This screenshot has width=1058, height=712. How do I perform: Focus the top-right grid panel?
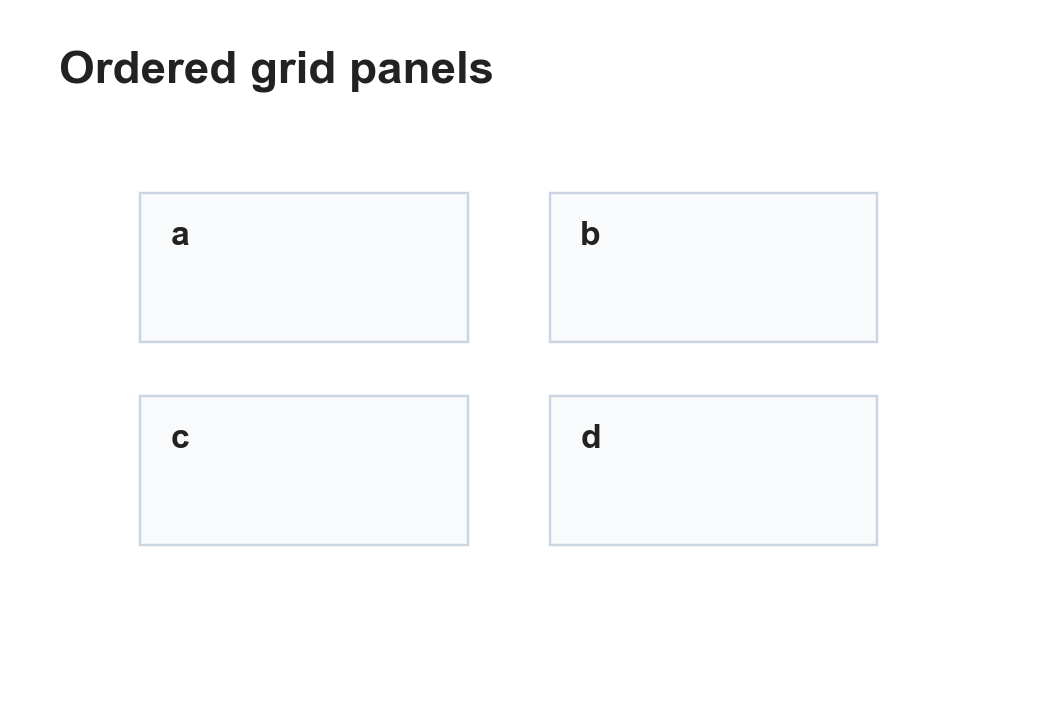(713, 267)
